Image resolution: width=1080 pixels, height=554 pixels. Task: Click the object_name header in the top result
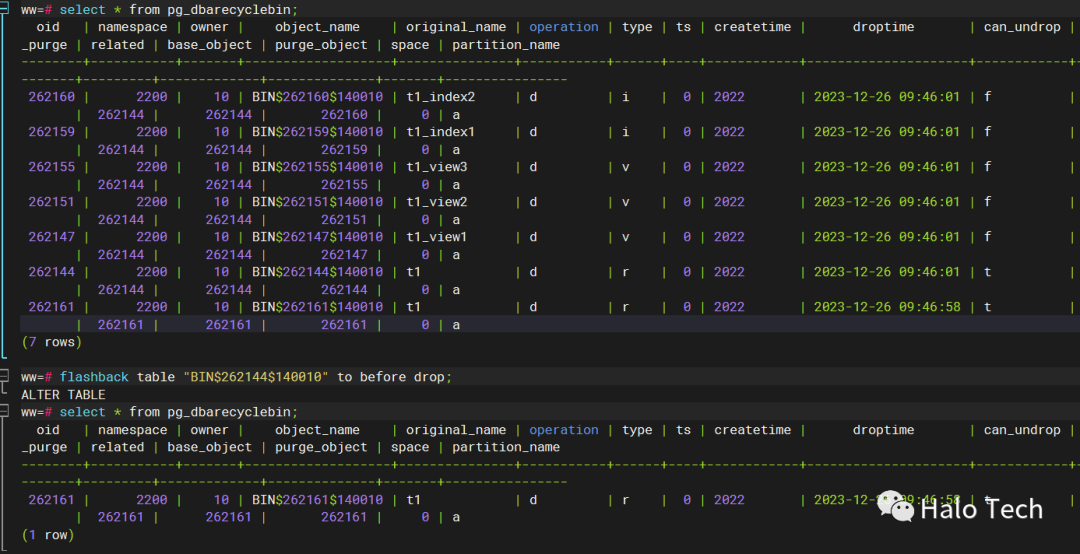317,27
